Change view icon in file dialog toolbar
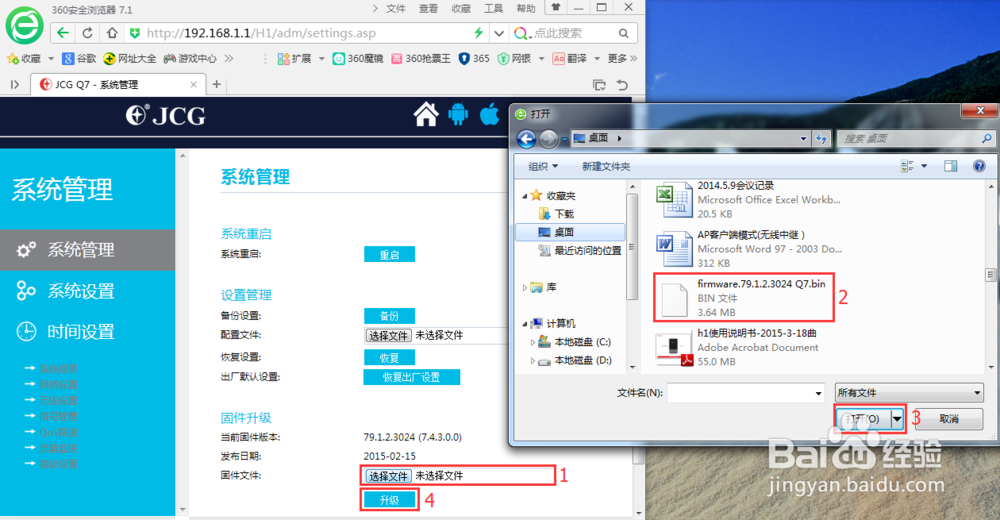The width and height of the screenshot is (1000, 520). point(907,166)
